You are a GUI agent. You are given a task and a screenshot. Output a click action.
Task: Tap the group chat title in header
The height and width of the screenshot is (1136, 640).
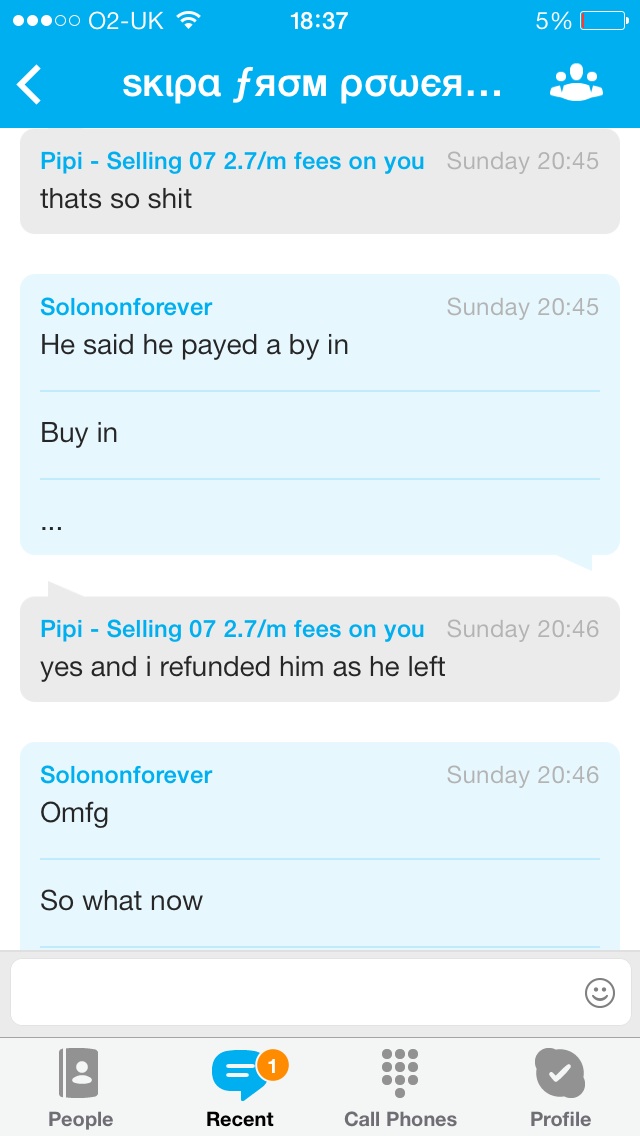click(x=312, y=85)
